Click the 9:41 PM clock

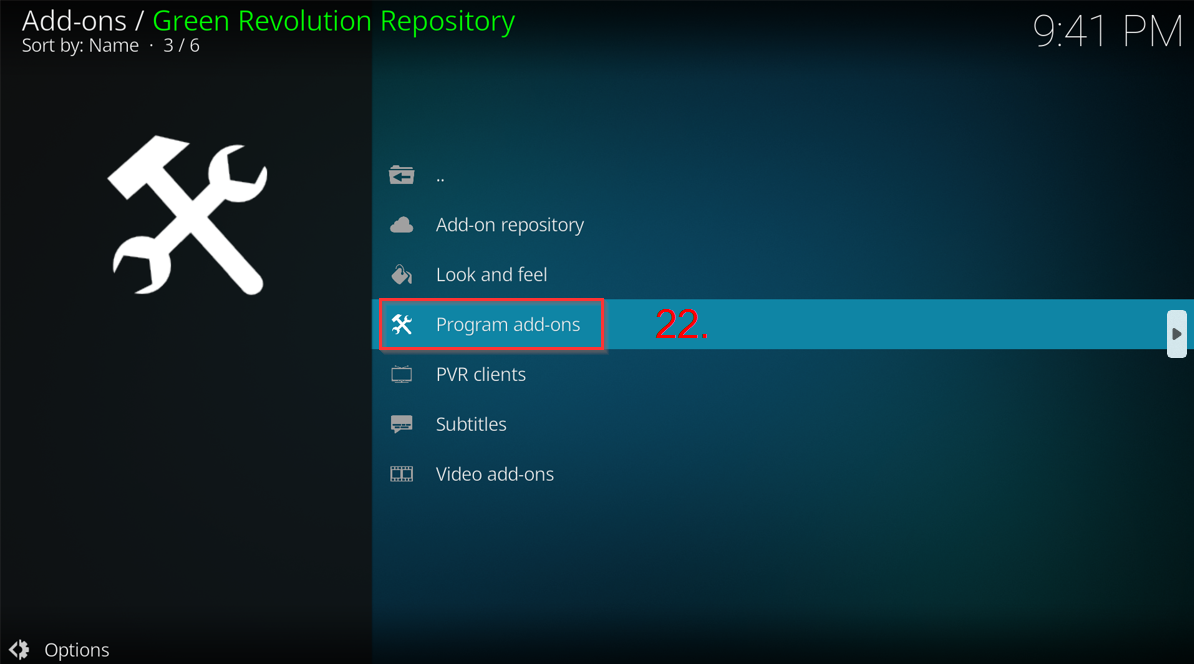coord(1107,32)
